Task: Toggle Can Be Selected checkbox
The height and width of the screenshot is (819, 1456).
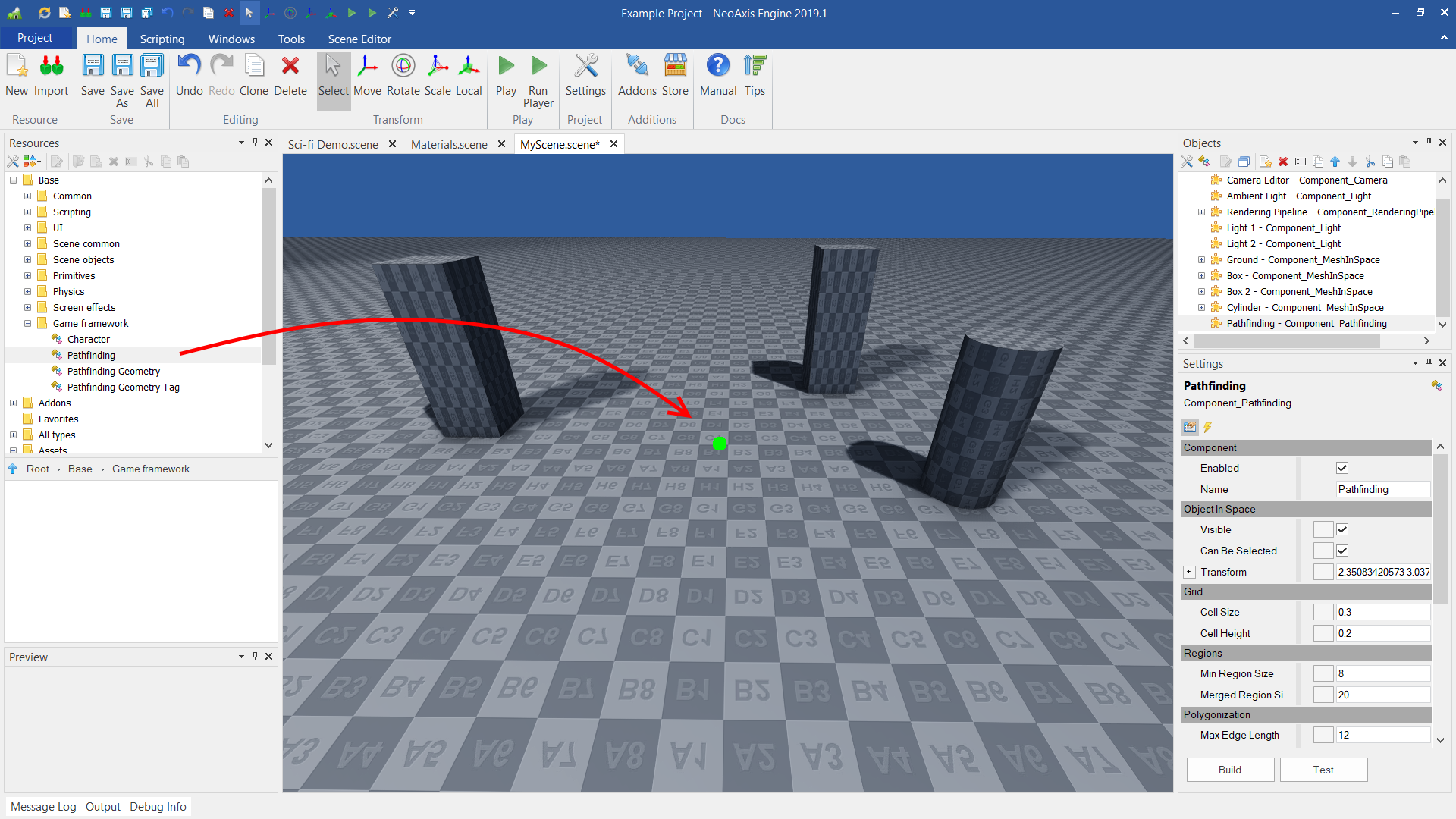Action: [x=1342, y=551]
